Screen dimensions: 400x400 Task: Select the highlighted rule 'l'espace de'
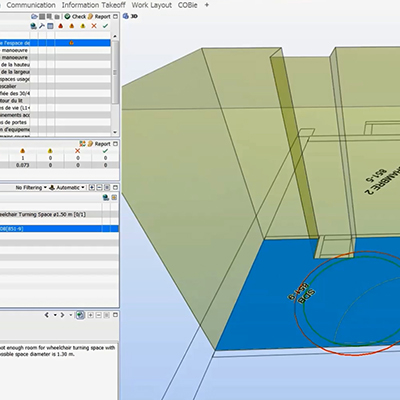(55, 43)
